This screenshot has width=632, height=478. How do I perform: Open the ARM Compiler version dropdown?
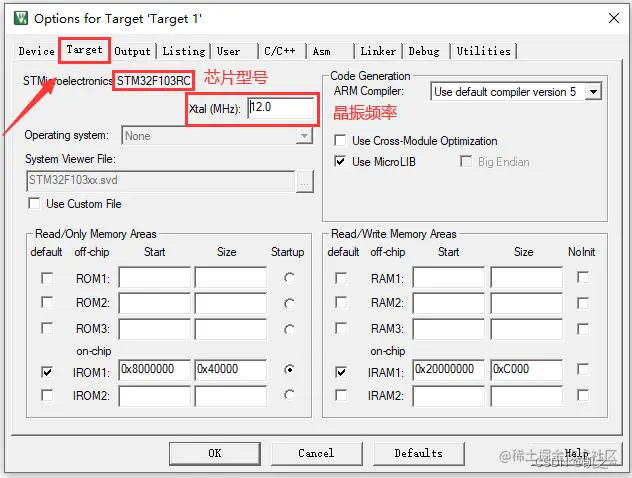pyautogui.click(x=593, y=92)
